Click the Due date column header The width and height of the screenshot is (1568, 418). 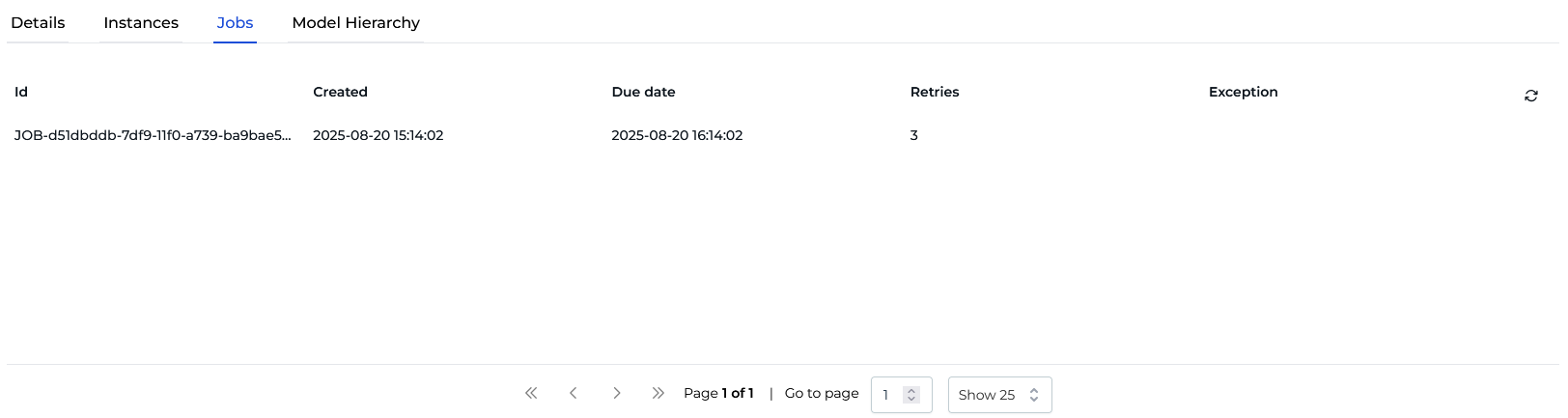click(x=643, y=92)
